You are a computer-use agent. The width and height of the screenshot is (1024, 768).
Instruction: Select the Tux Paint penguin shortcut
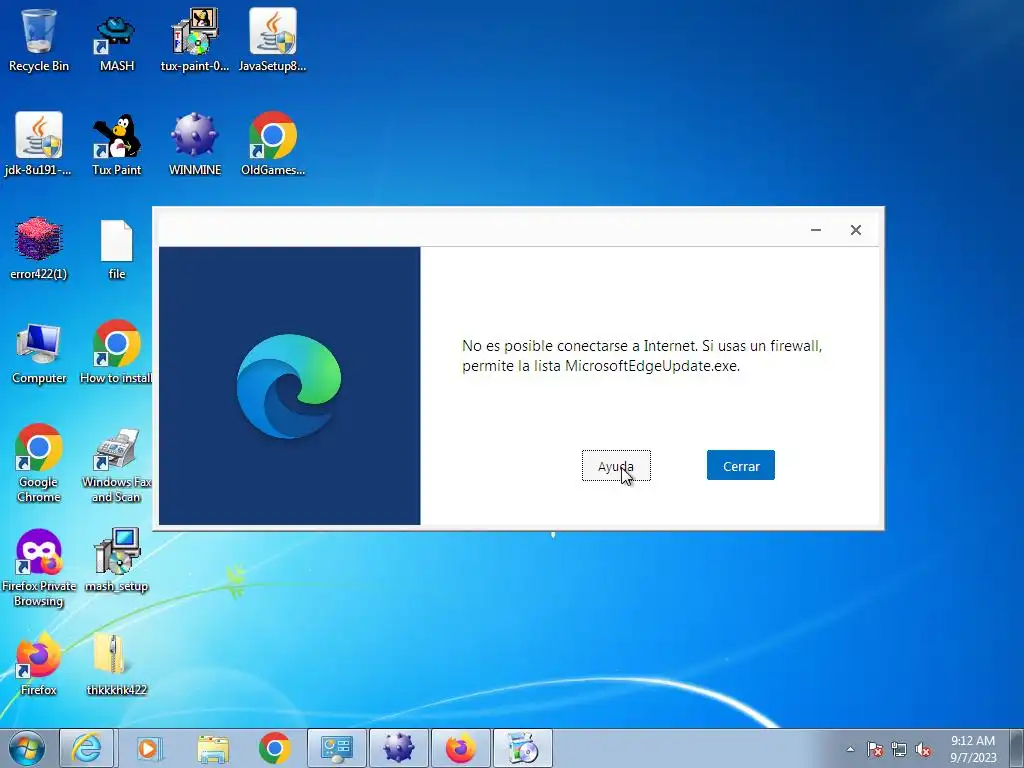[116, 144]
